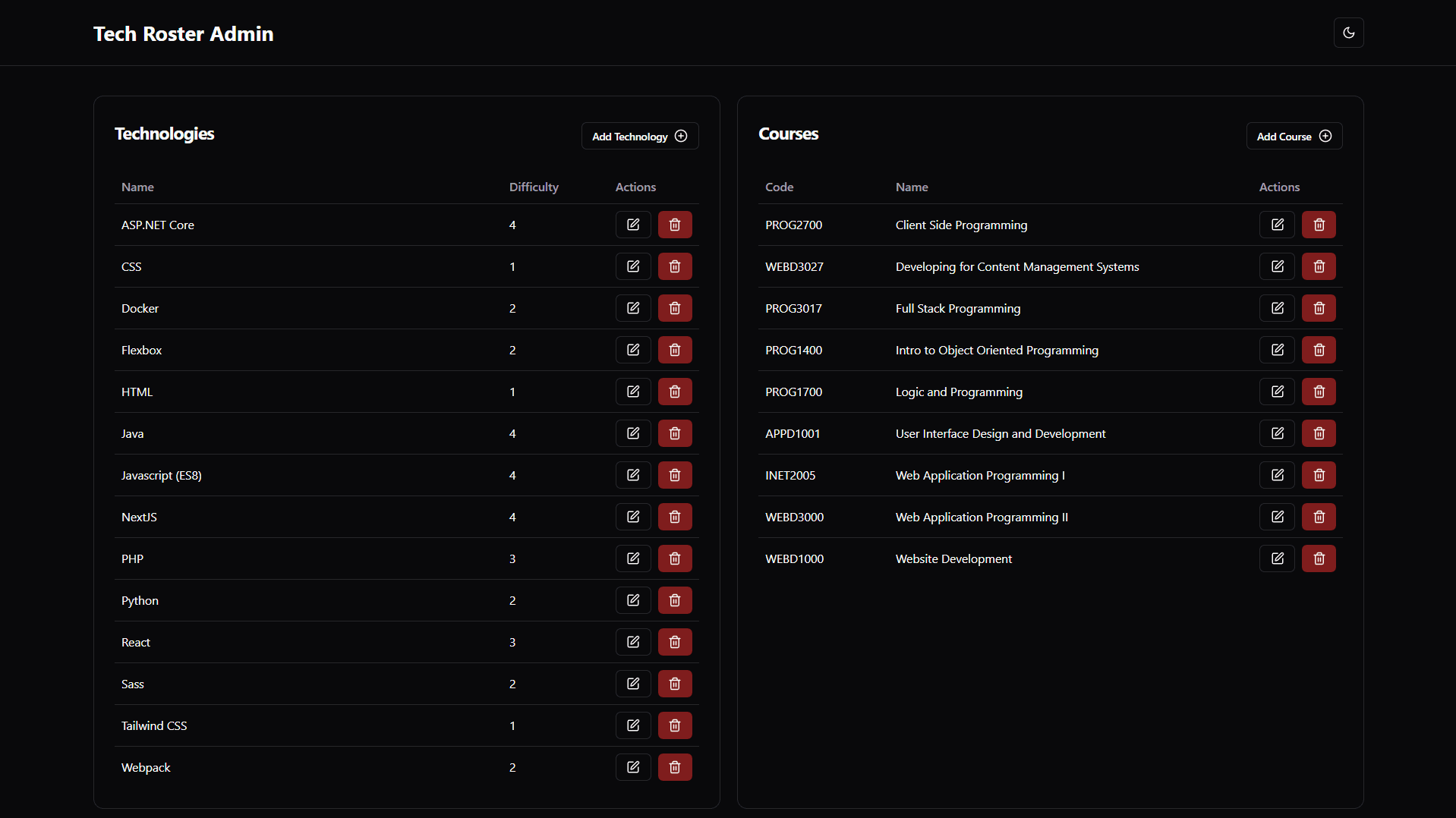Edit the Python technology

pos(633,600)
